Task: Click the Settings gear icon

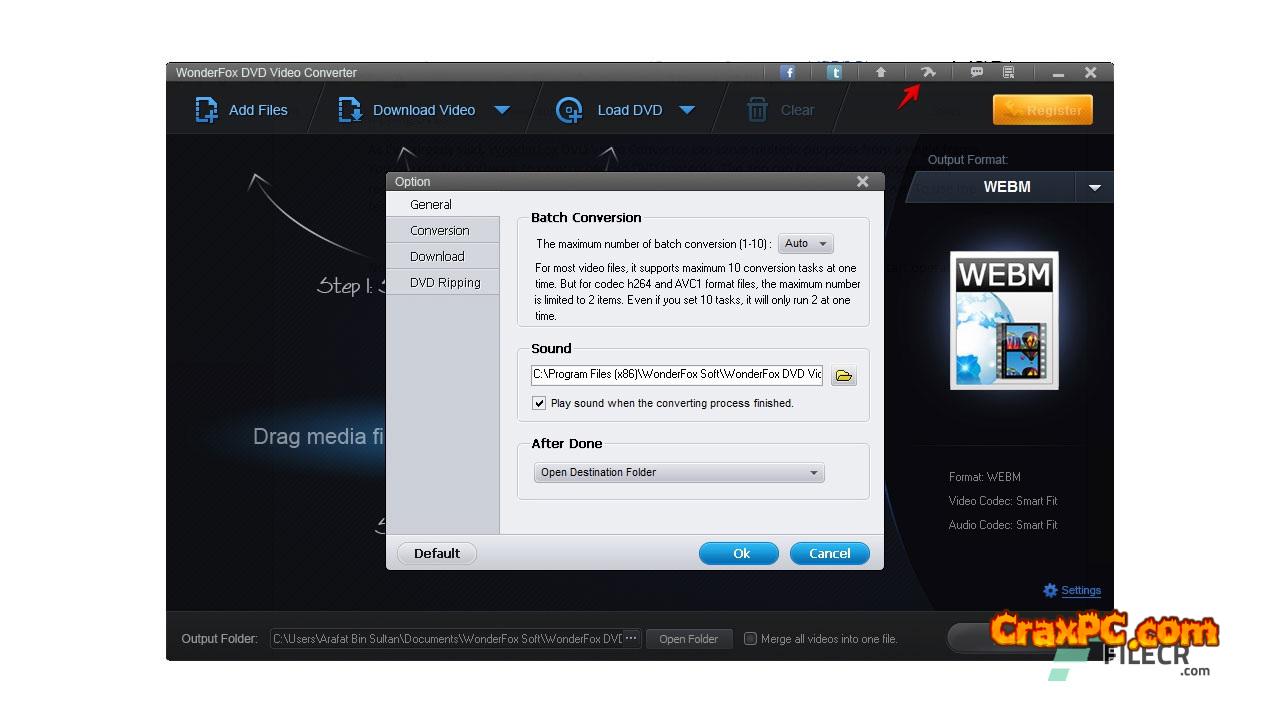Action: click(1050, 590)
